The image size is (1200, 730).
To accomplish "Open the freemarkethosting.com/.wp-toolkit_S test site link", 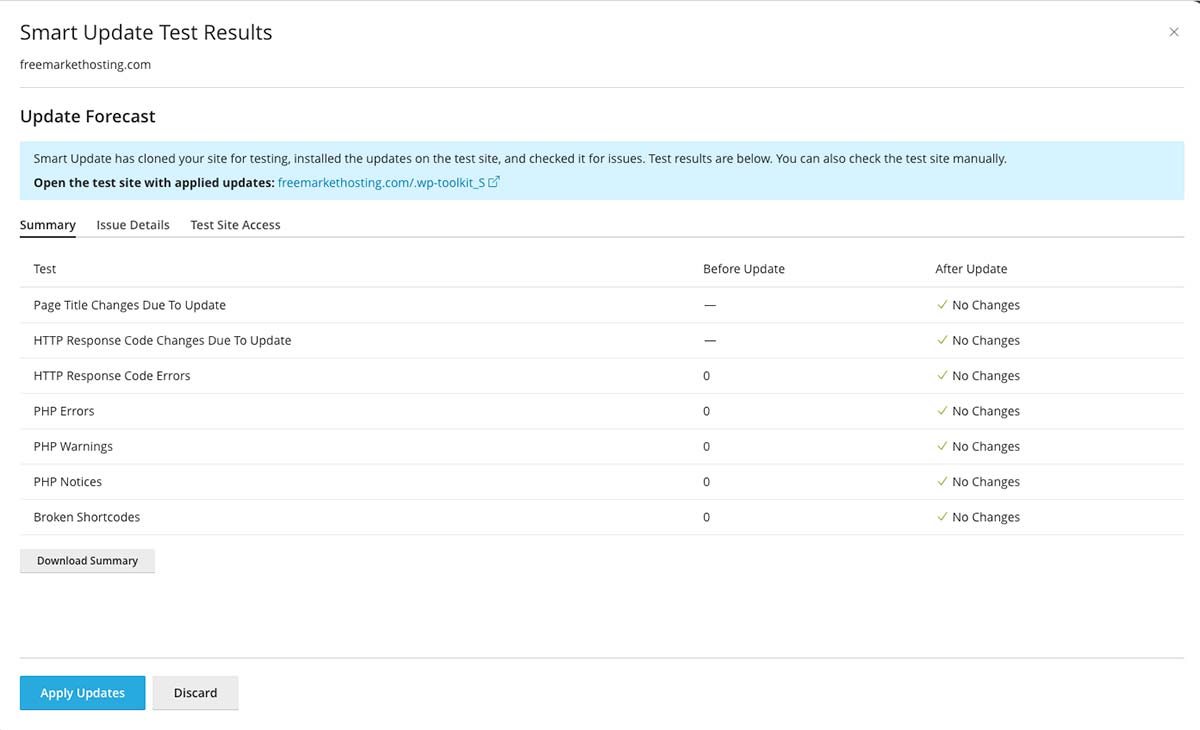I will pos(380,183).
